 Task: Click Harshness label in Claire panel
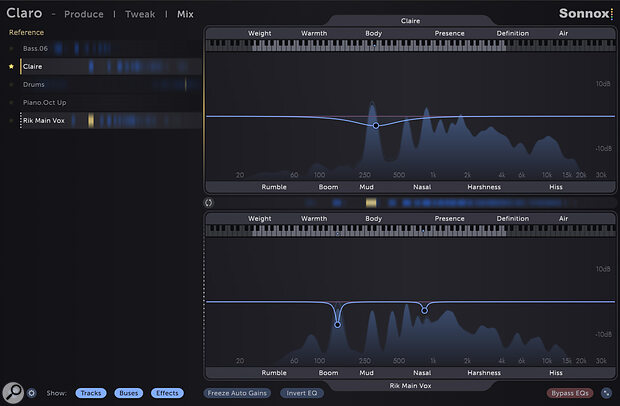484,187
